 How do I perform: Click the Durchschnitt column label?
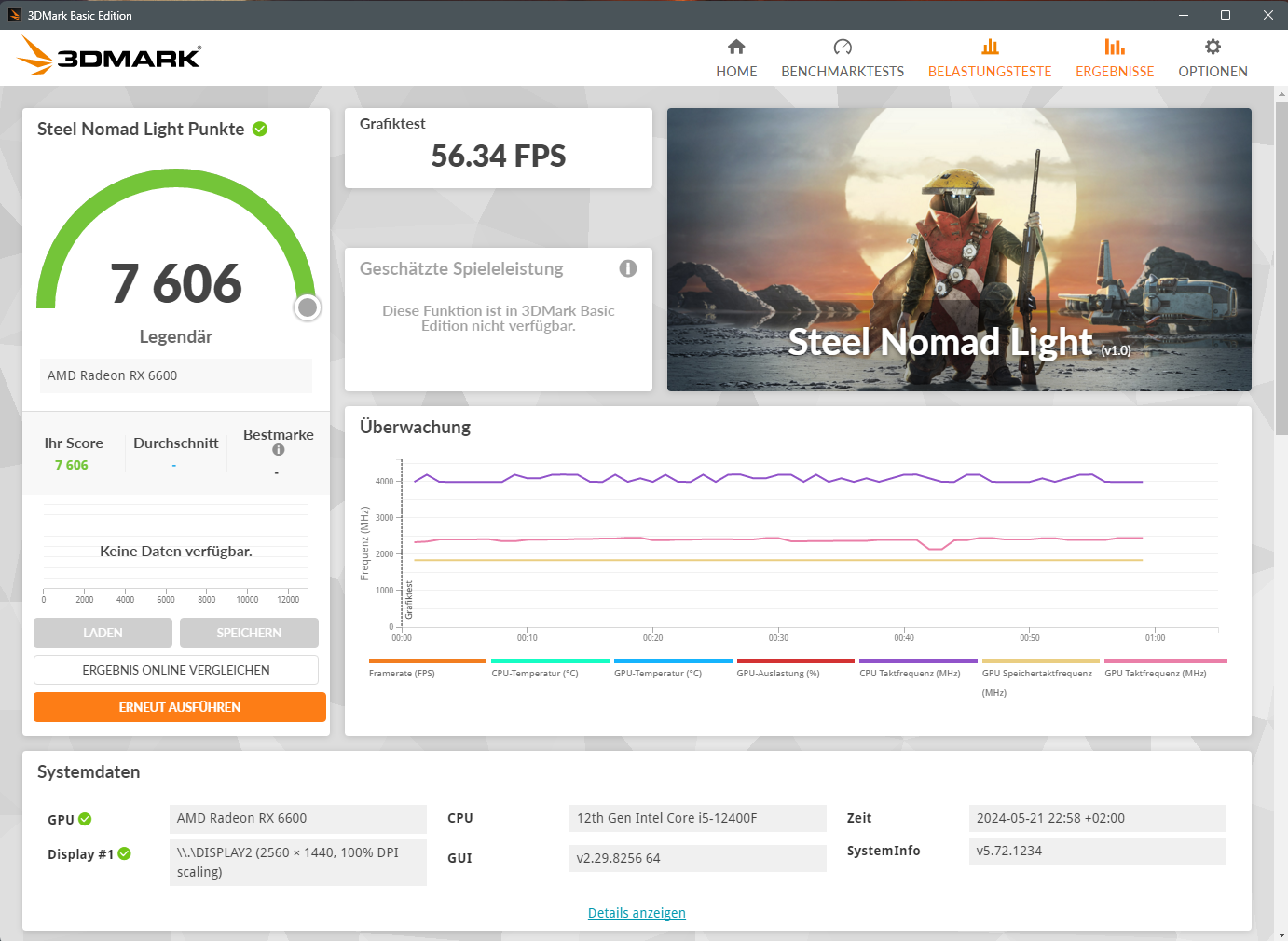click(176, 443)
